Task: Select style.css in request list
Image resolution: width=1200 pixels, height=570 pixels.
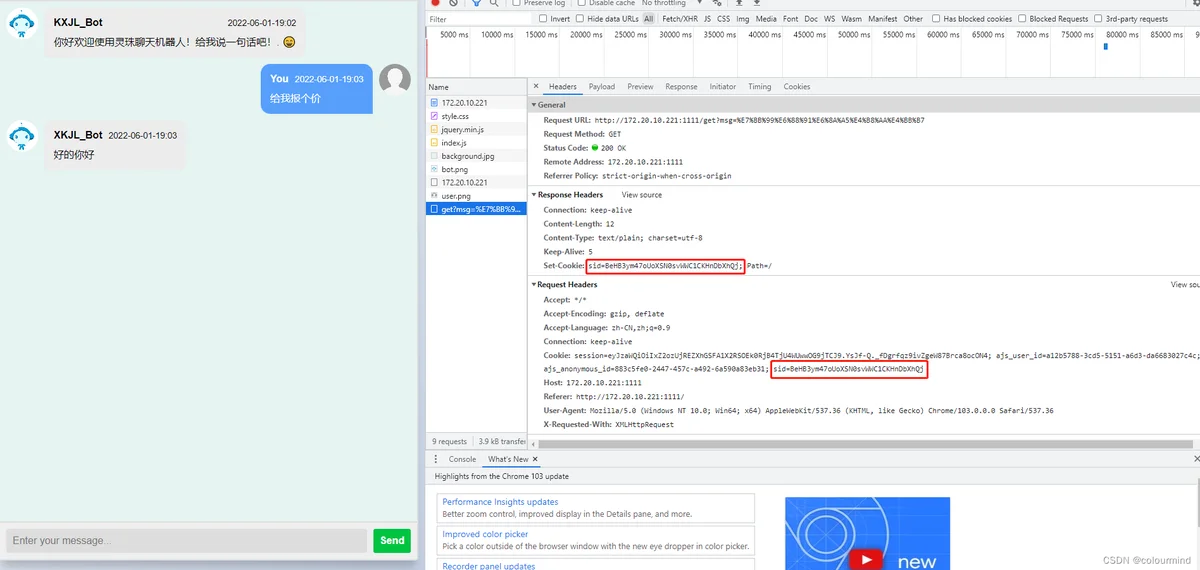Action: (476, 116)
